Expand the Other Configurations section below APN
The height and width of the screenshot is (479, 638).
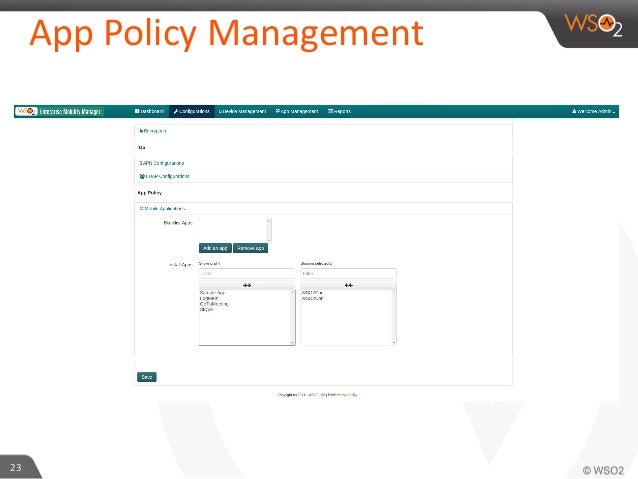pos(164,176)
